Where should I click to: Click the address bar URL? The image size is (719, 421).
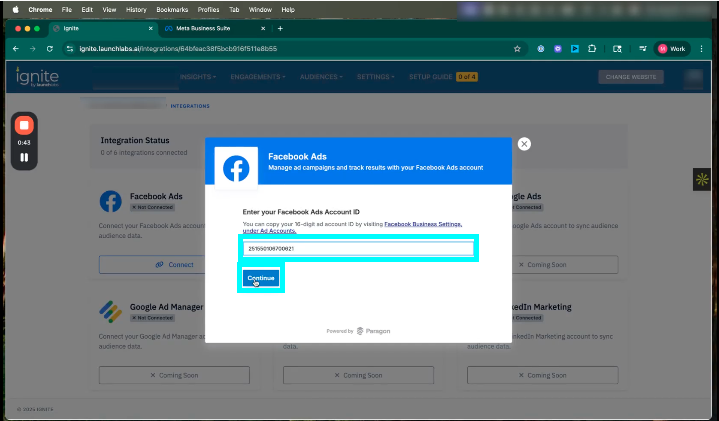pyautogui.click(x=178, y=49)
